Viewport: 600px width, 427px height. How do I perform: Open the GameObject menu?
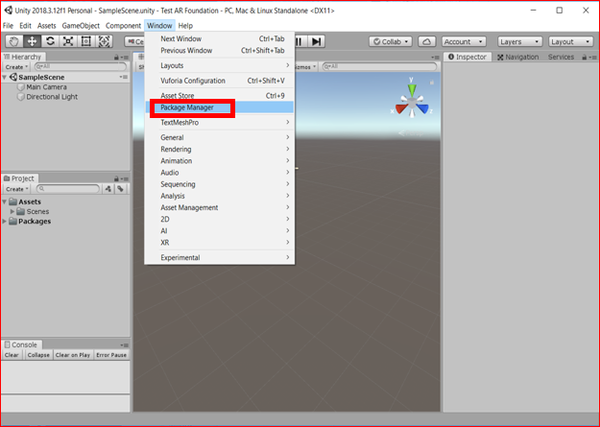tap(81, 26)
